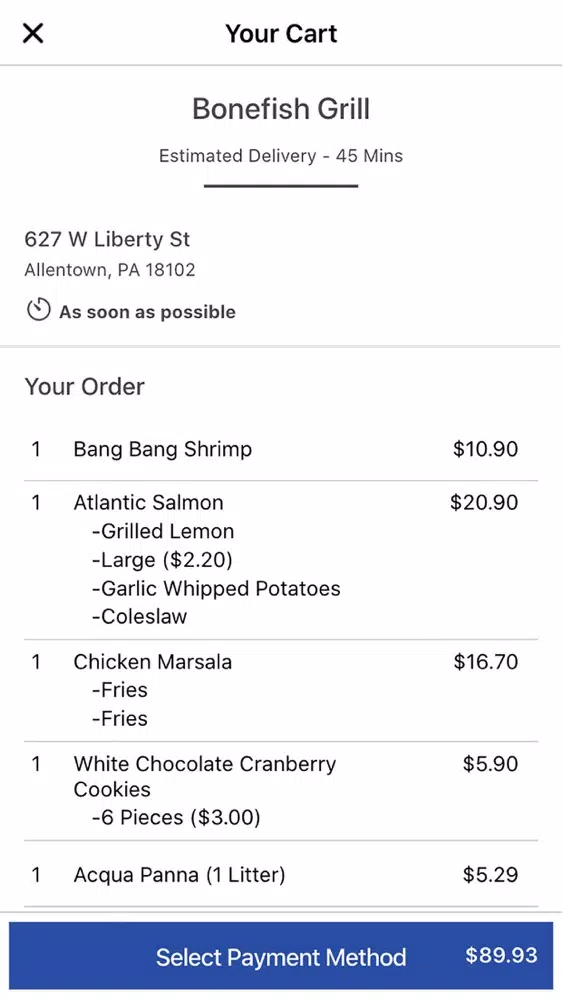This screenshot has height=1000, width=563.
Task: Select the Payment Method button
Action: point(281,955)
